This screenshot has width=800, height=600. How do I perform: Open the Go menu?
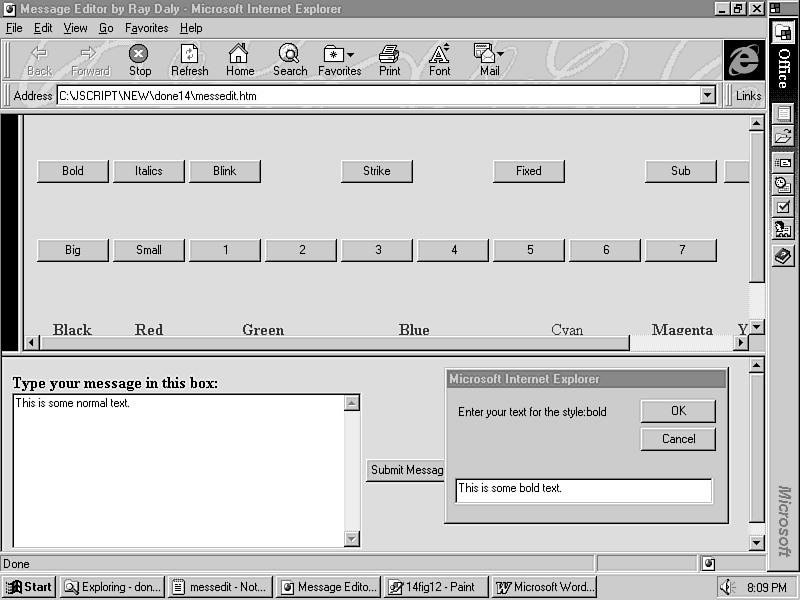click(x=106, y=28)
